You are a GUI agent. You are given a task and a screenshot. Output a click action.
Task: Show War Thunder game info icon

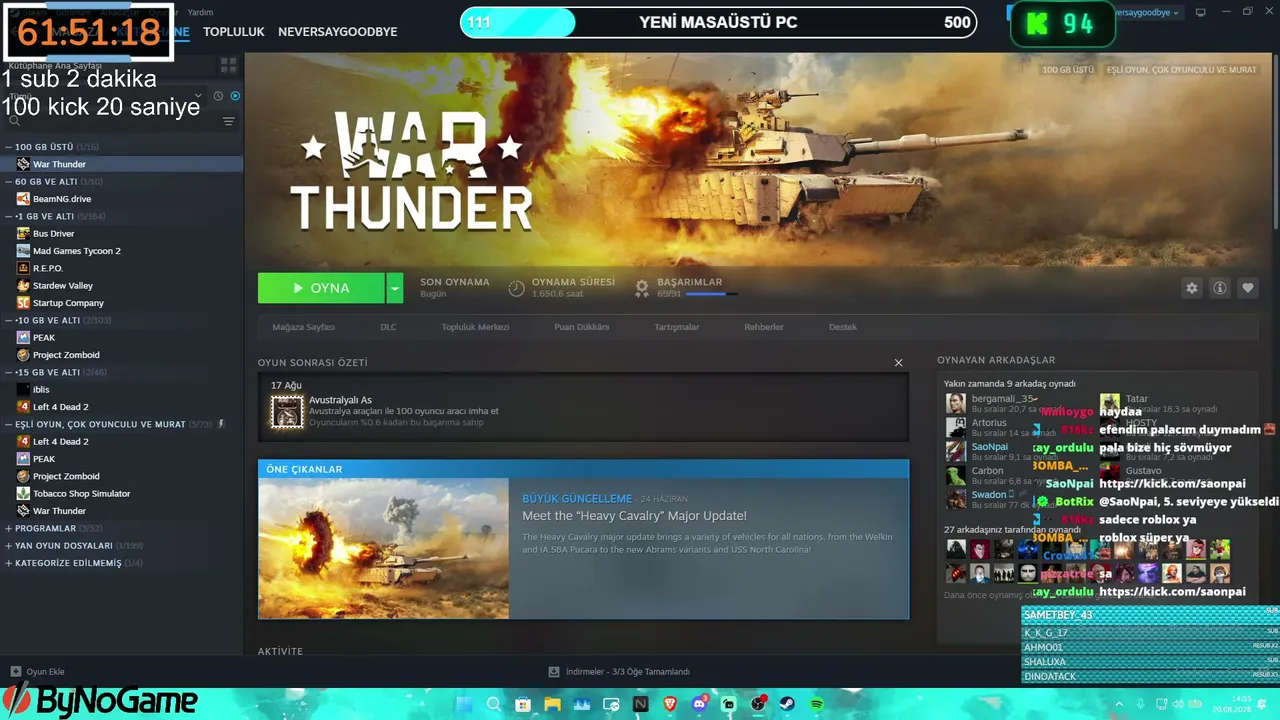(x=1220, y=288)
